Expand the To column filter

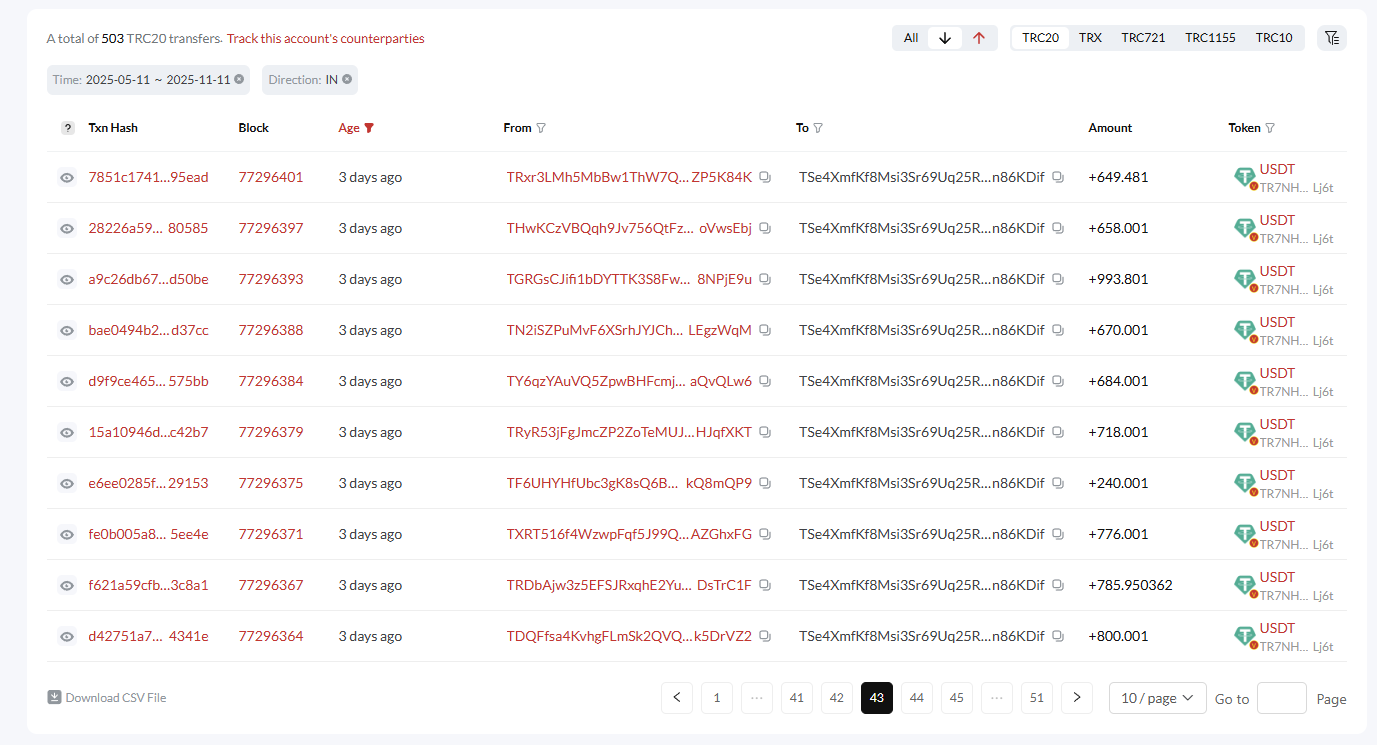pos(819,127)
